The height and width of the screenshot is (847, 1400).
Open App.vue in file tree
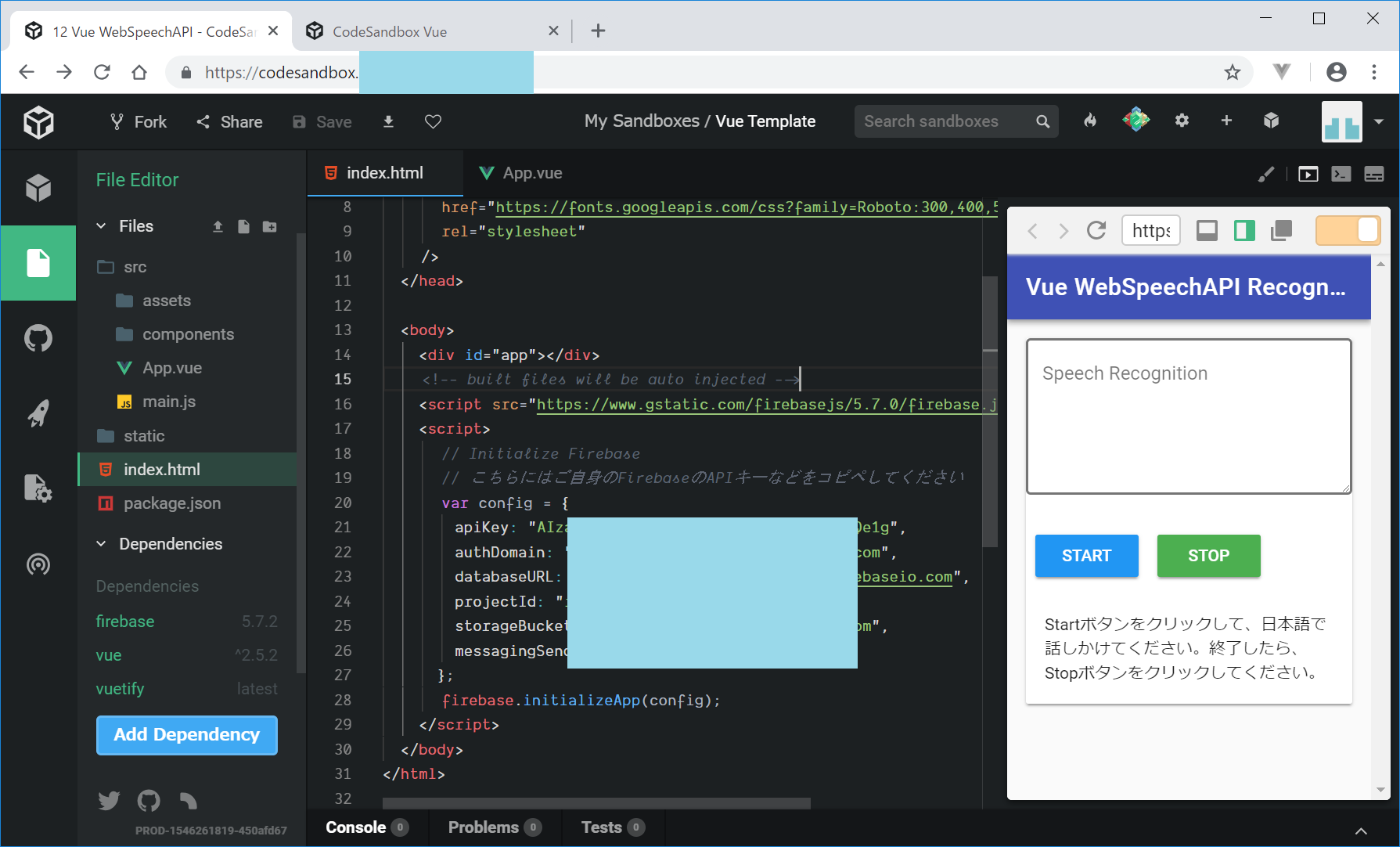[x=187, y=368]
